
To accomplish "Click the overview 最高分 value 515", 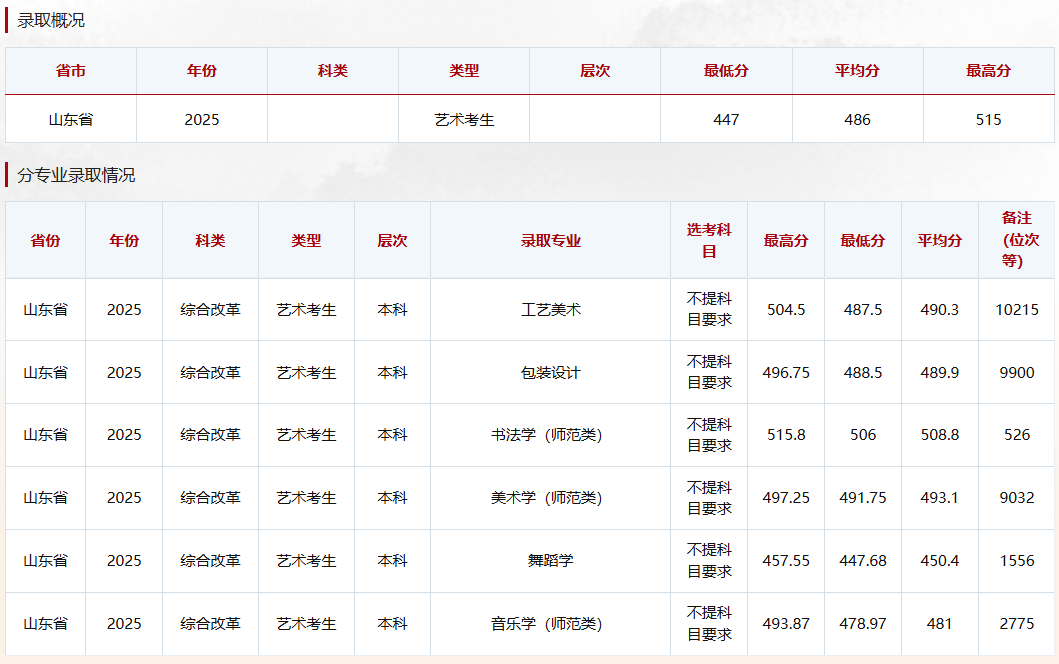I will tap(988, 120).
